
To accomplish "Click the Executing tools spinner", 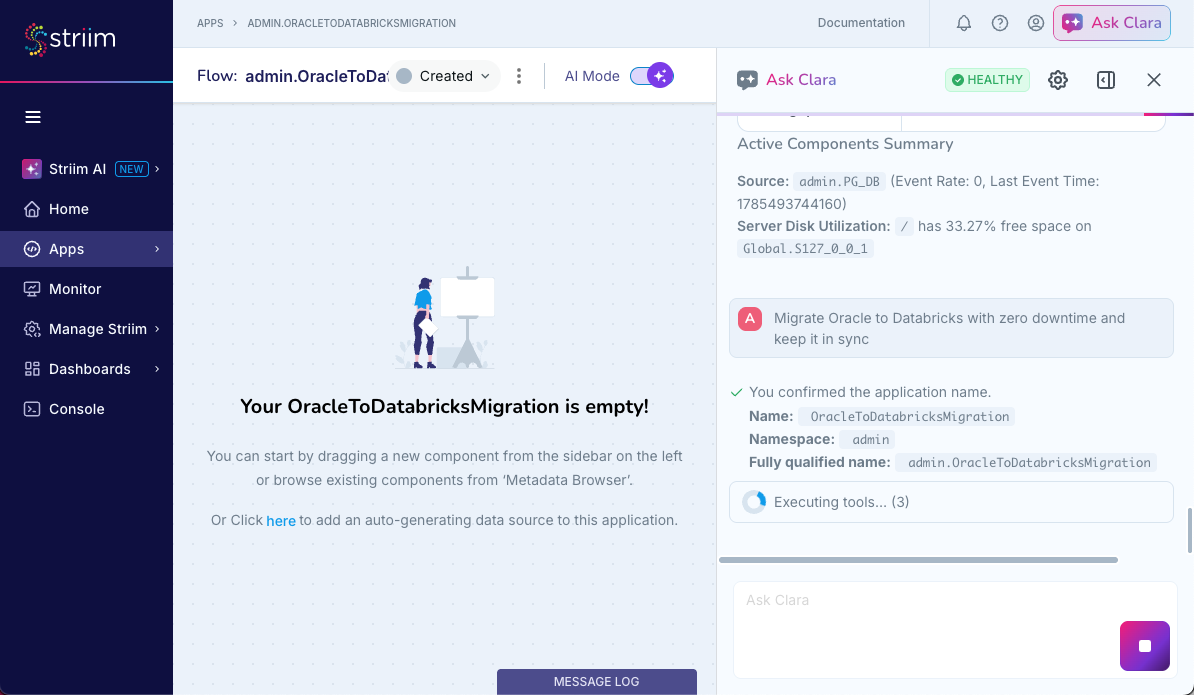I will 754,502.
